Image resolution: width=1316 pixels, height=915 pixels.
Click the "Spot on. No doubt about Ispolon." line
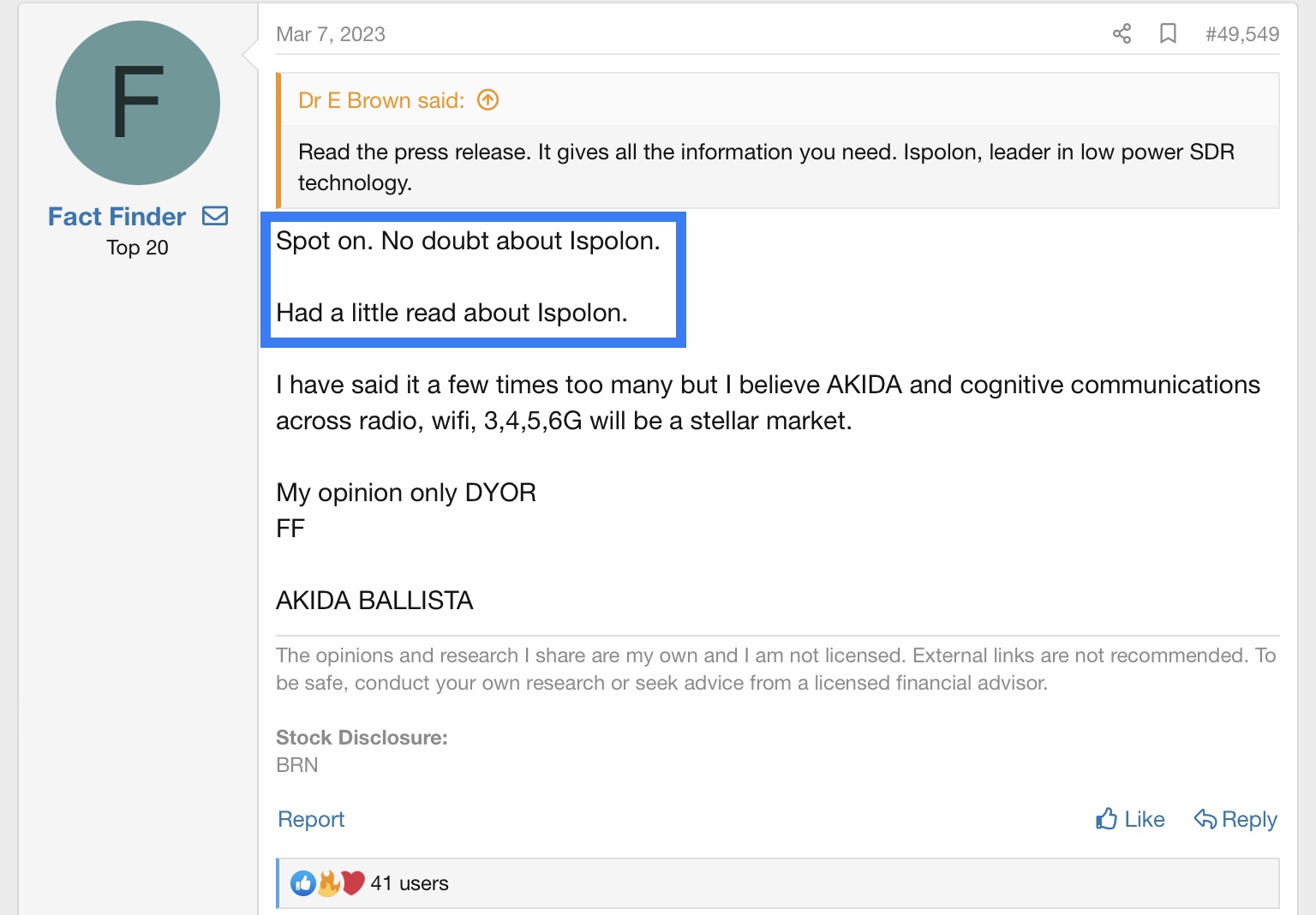click(x=468, y=242)
